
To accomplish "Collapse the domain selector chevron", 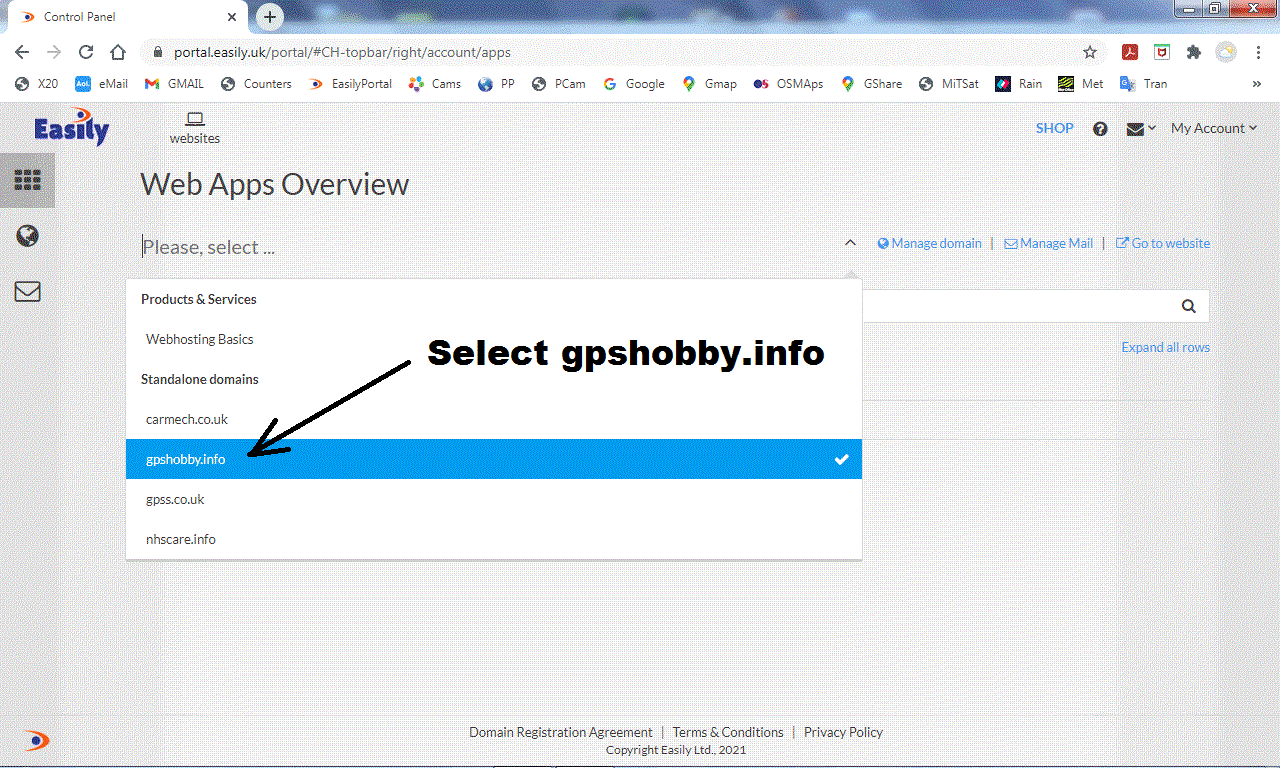I will (850, 243).
